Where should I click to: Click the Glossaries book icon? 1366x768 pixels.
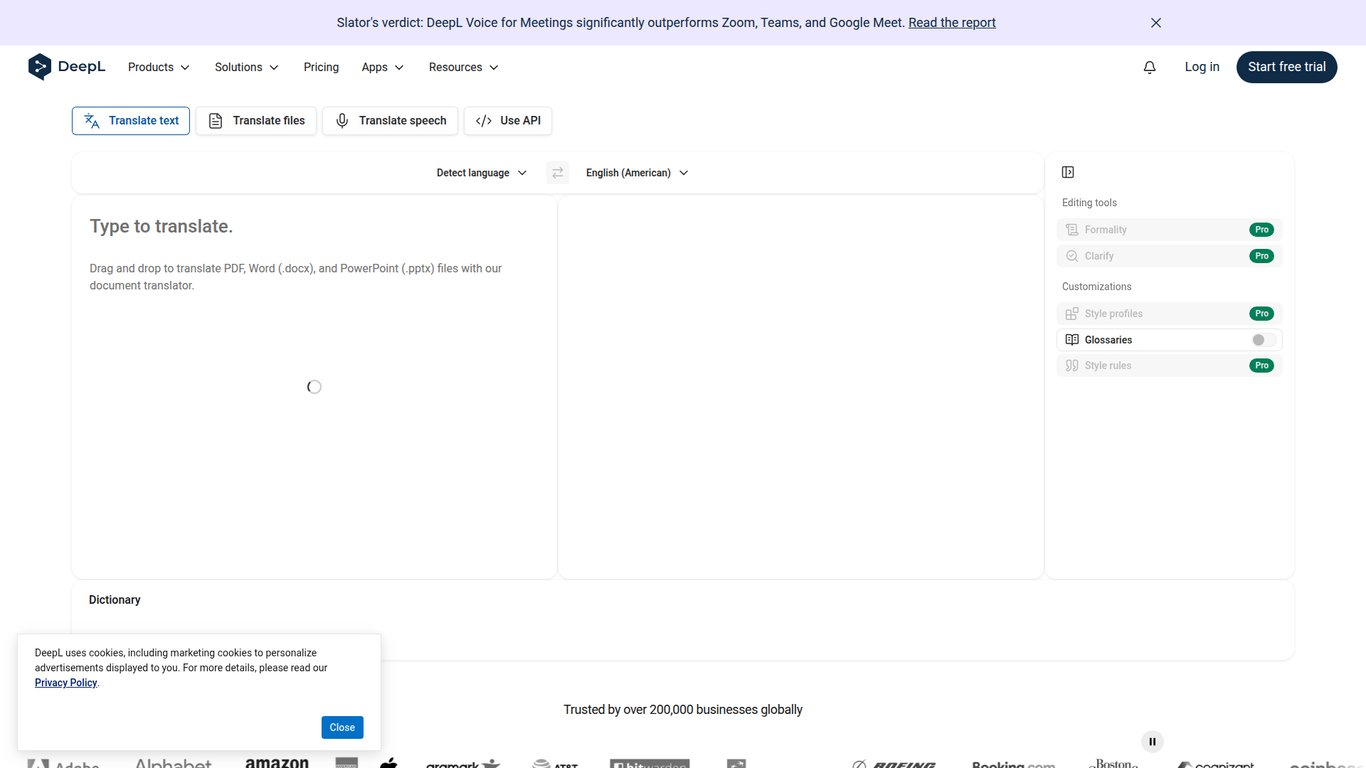click(1072, 340)
